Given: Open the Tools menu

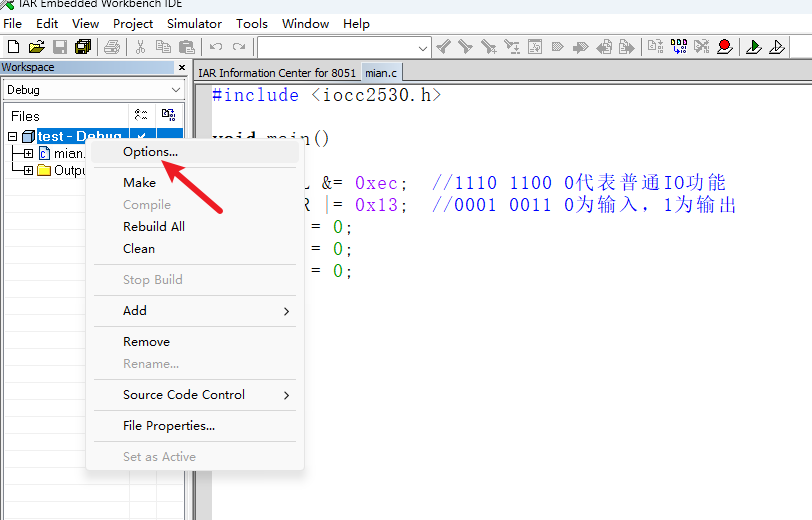Looking at the screenshot, I should point(252,24).
